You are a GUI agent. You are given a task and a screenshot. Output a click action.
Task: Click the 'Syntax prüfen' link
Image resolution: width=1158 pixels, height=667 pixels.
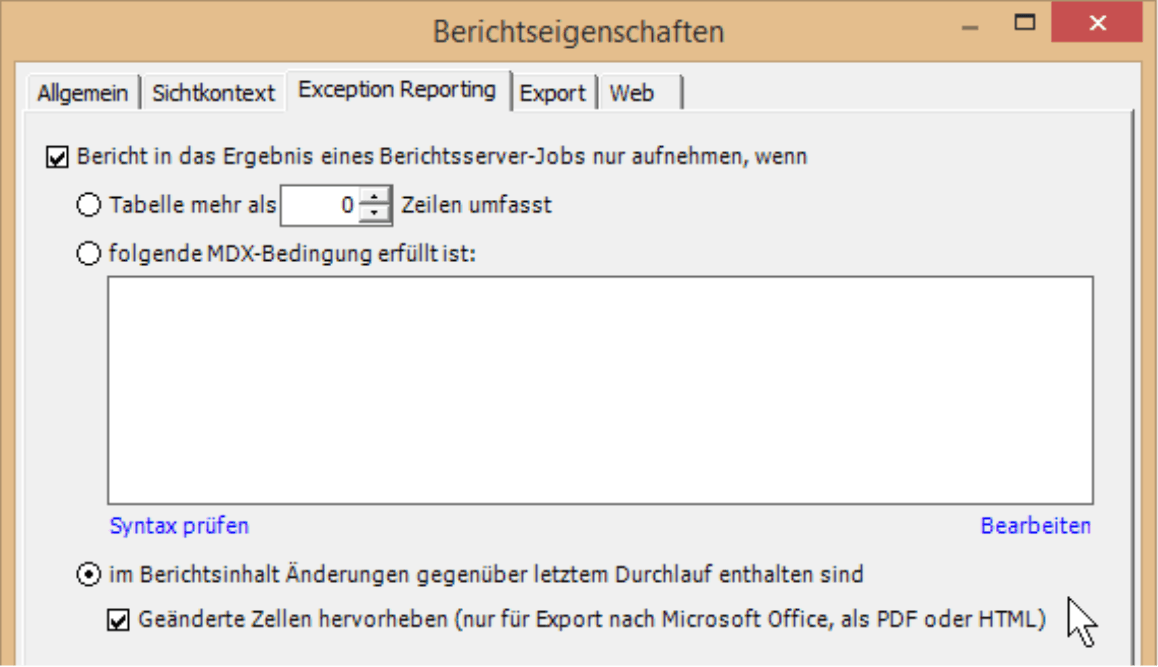(179, 526)
